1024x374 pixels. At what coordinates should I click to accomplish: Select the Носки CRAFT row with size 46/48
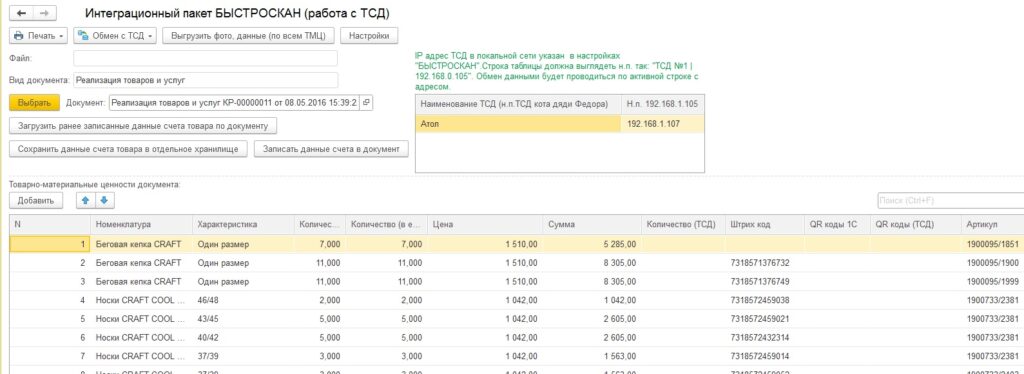click(517, 300)
